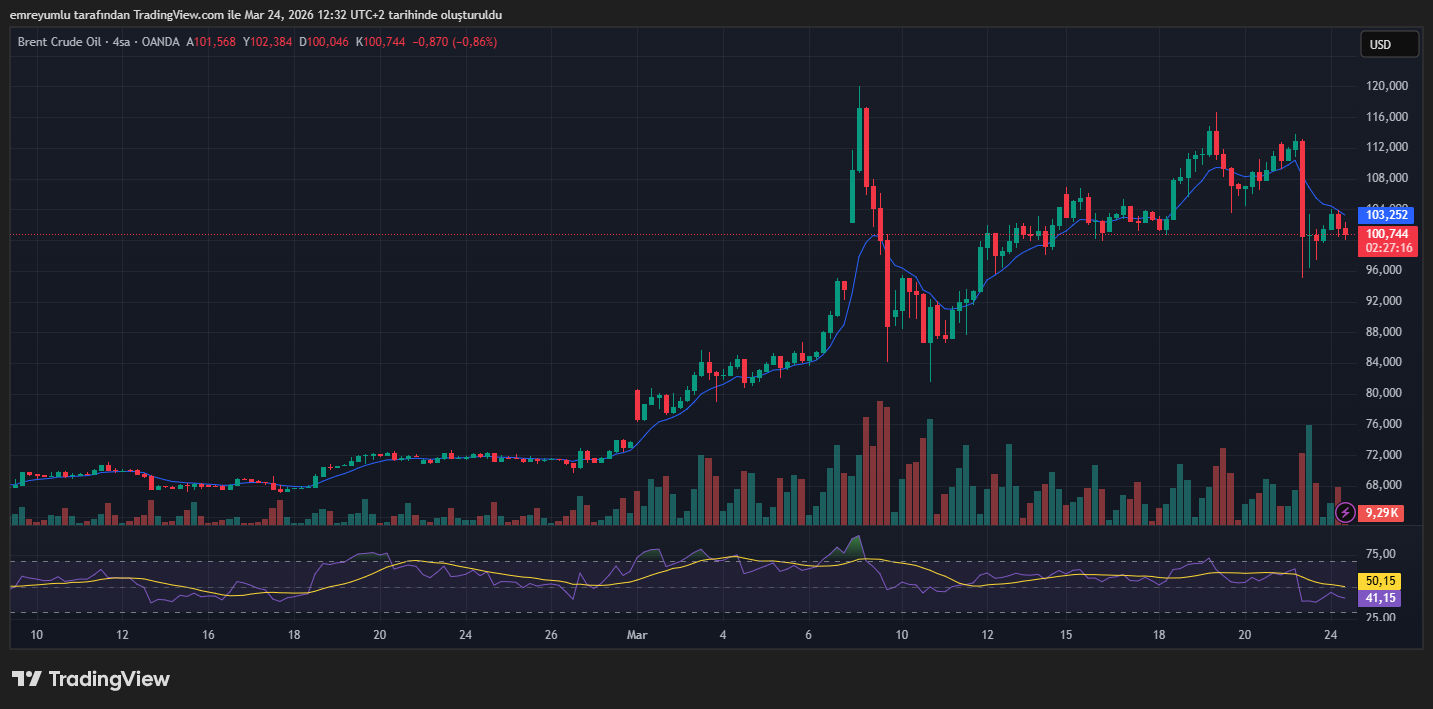Click the red 100,744 current price label
Screen dimensions: 1433x709
pos(1386,233)
